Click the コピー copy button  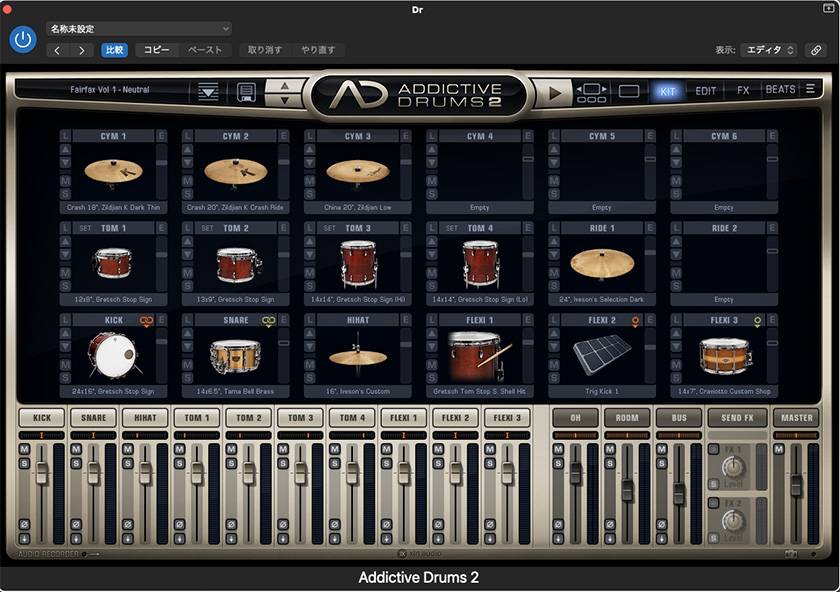[x=156, y=50]
